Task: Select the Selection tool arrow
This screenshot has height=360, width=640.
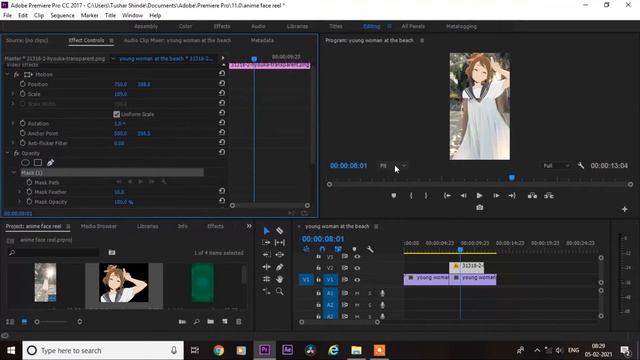Action: pos(266,231)
